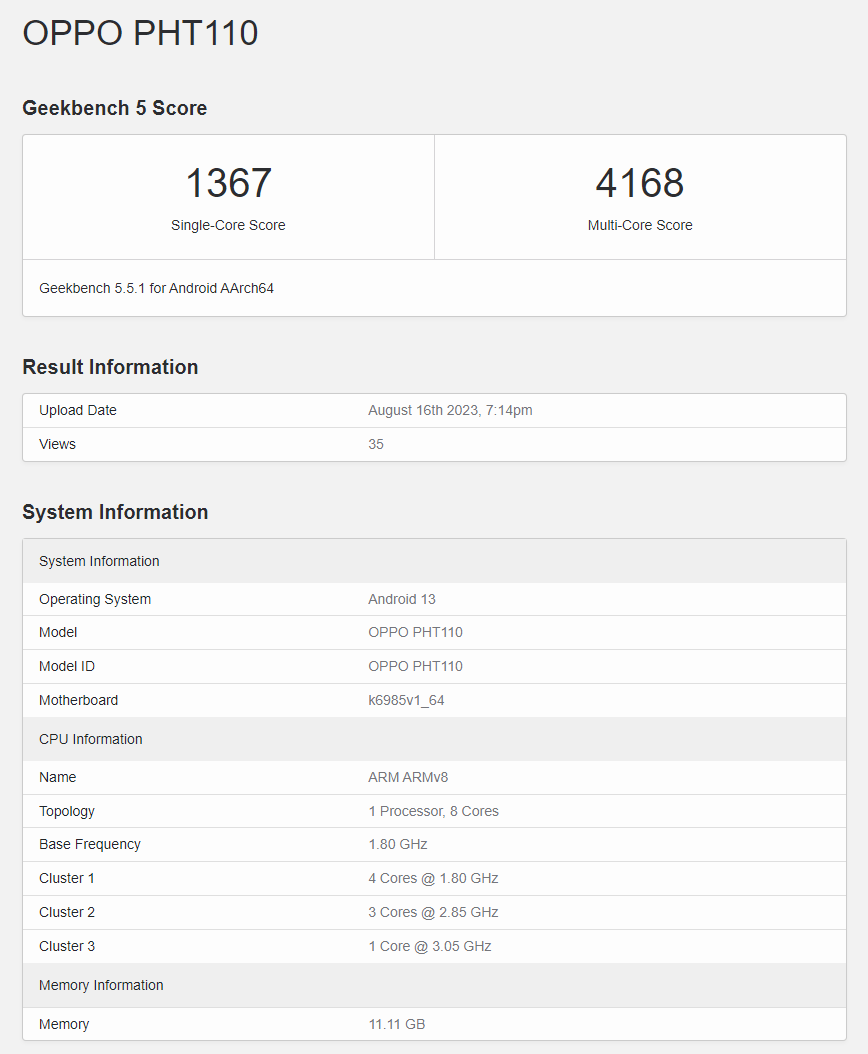Viewport: 868px width, 1054px height.
Task: Click the Cluster 3 value 1 Core @ 3.05 GHz
Action: 430,946
